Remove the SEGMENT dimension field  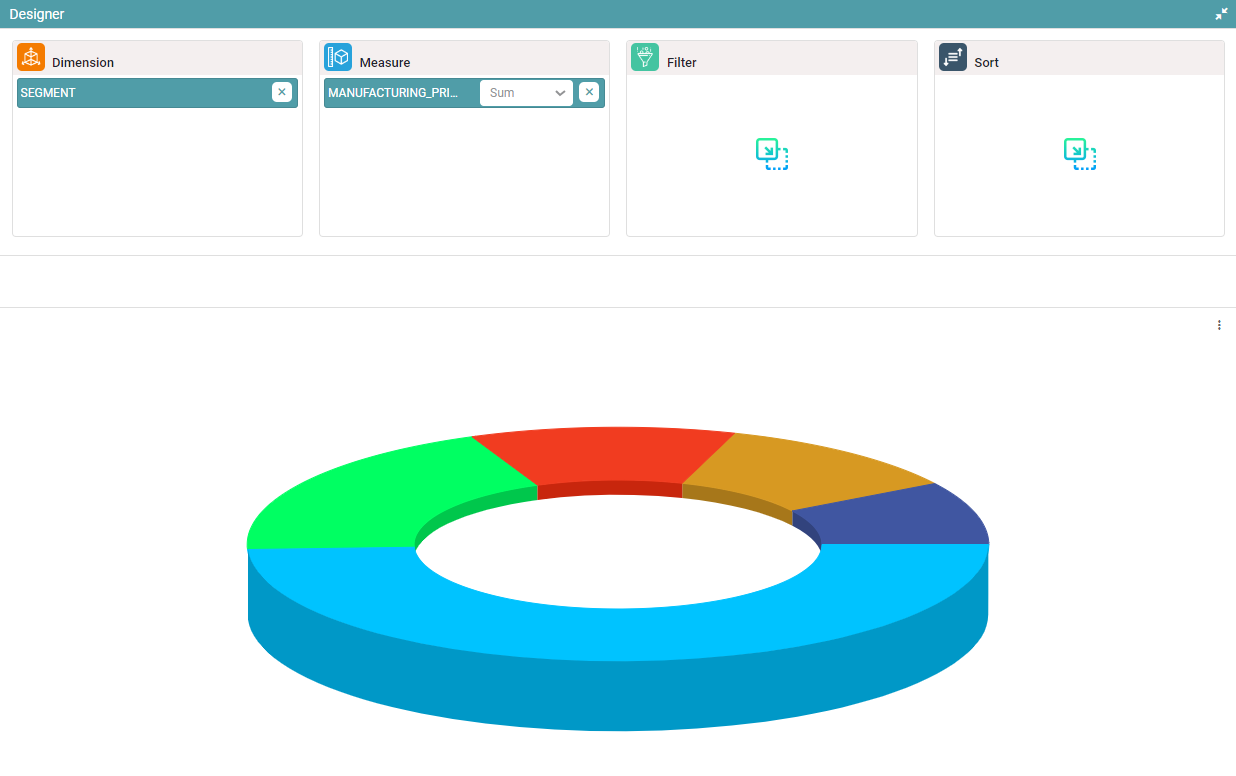pyautogui.click(x=282, y=92)
